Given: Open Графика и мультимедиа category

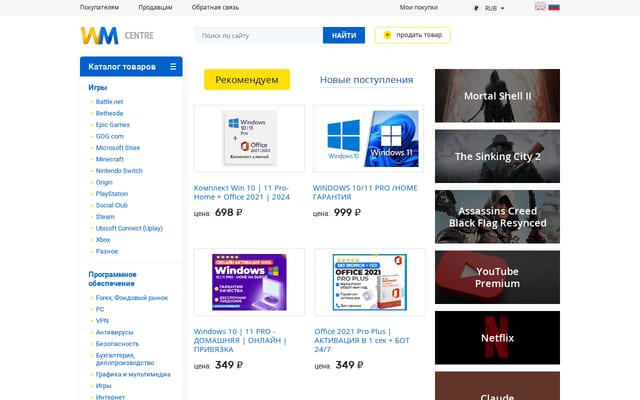Looking at the screenshot, I should [133, 374].
